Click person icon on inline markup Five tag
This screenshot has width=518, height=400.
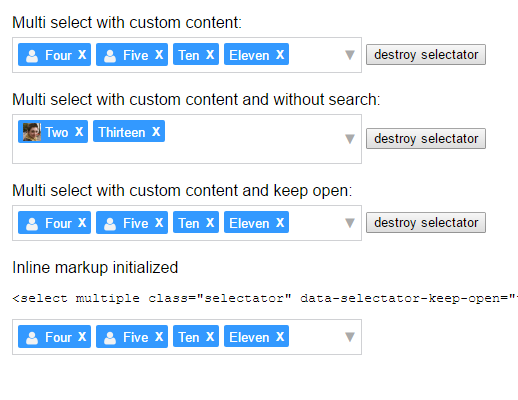(x=110, y=338)
